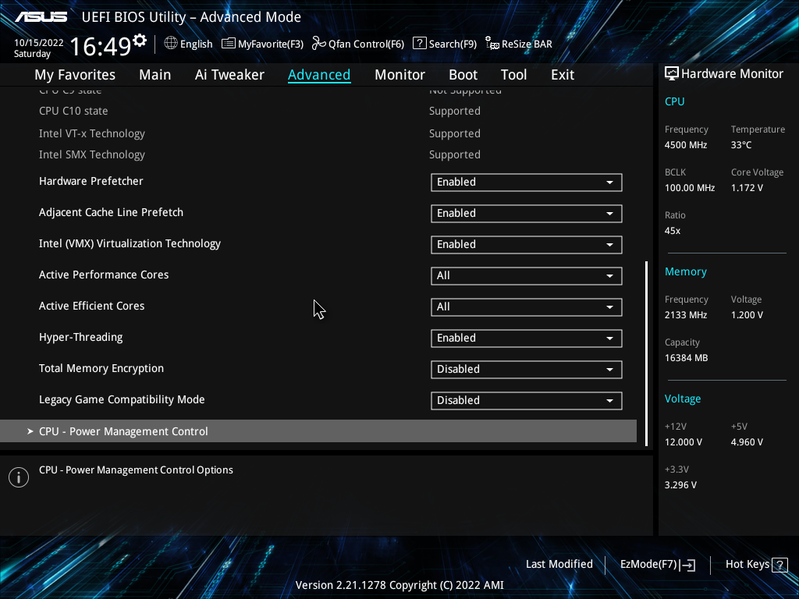Click the Search(F9) question mark icon

point(419,43)
